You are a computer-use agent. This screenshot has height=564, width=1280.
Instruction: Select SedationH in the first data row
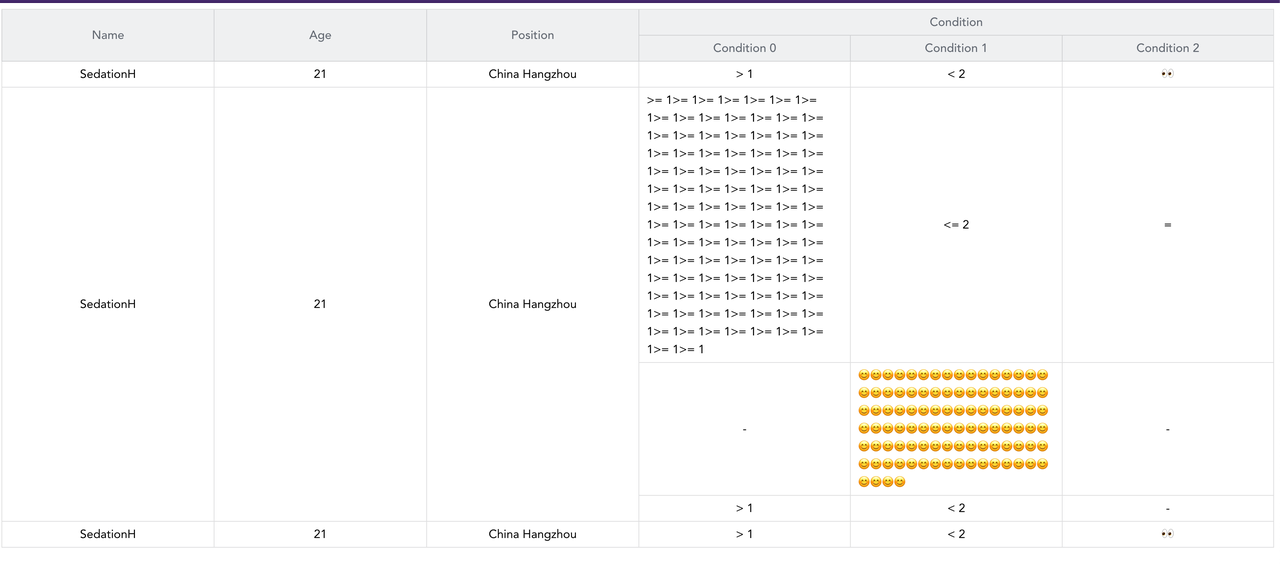point(108,74)
